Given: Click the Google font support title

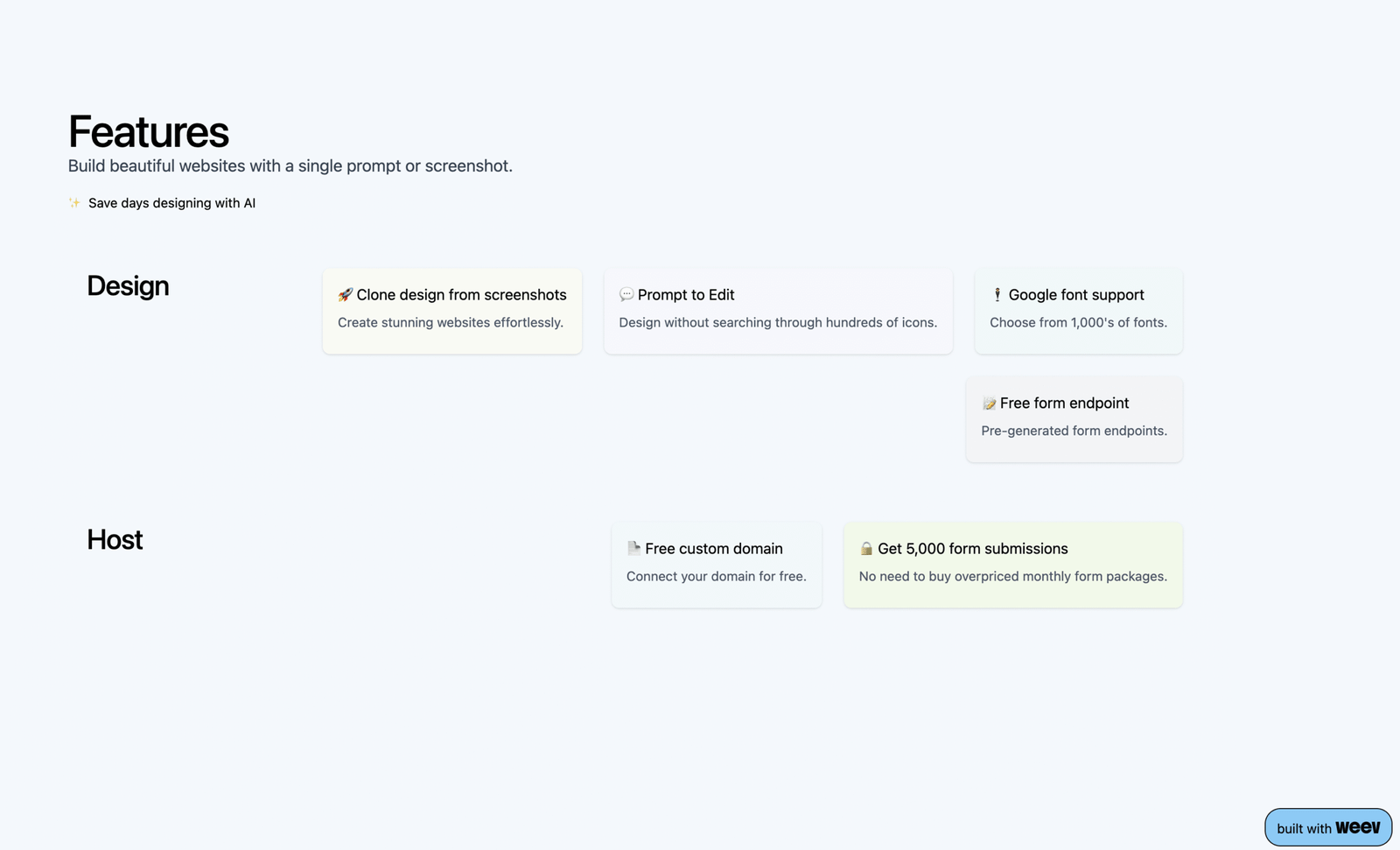Looking at the screenshot, I should tap(1076, 295).
